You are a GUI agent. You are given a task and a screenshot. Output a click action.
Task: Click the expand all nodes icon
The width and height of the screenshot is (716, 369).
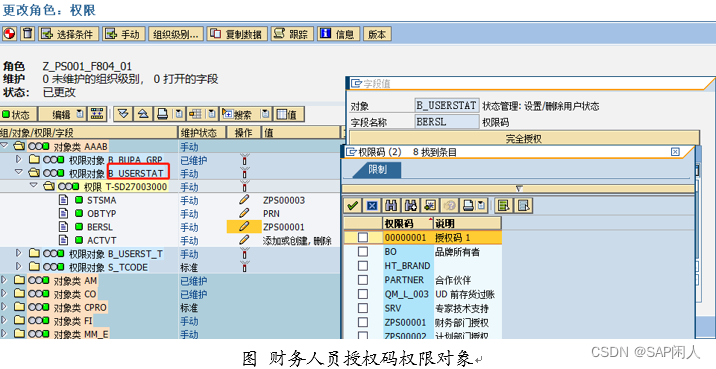[x=122, y=114]
